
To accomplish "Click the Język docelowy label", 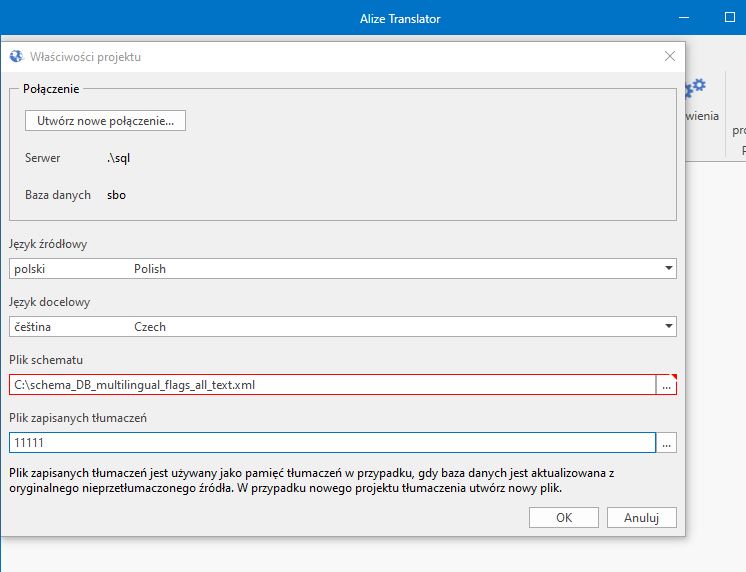I will pyautogui.click(x=49, y=302).
